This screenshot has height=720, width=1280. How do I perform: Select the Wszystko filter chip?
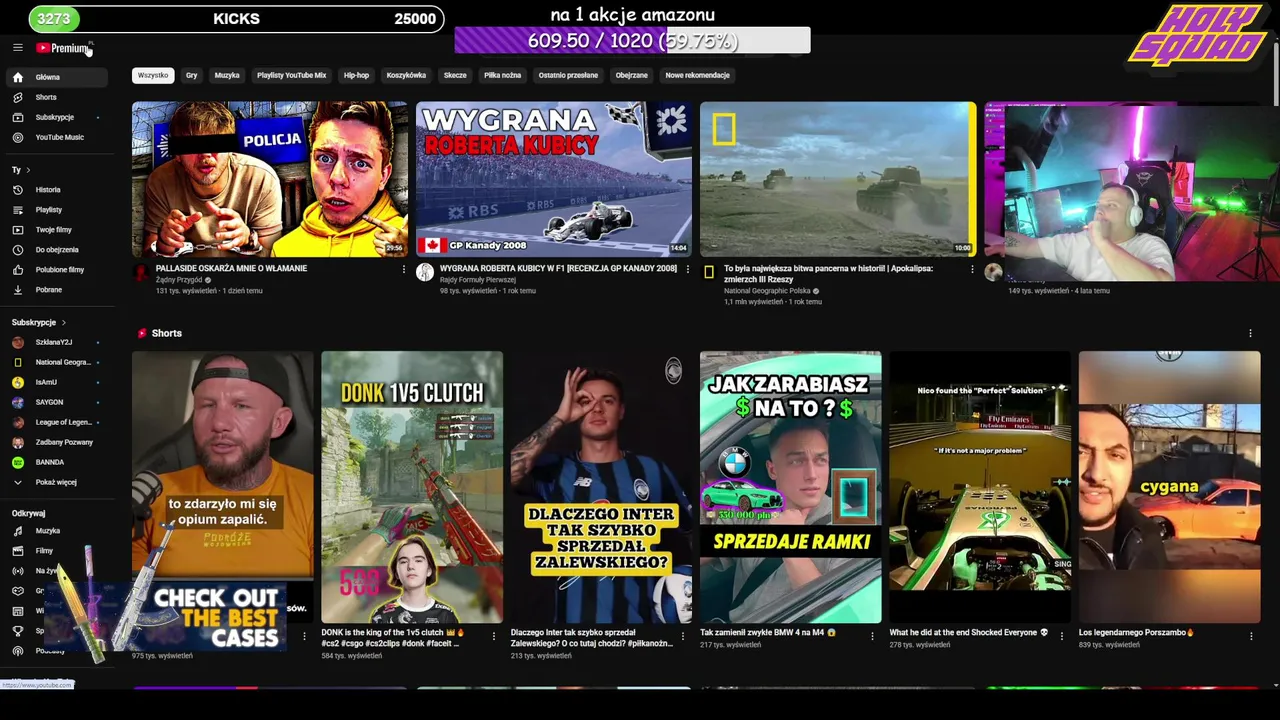point(153,75)
